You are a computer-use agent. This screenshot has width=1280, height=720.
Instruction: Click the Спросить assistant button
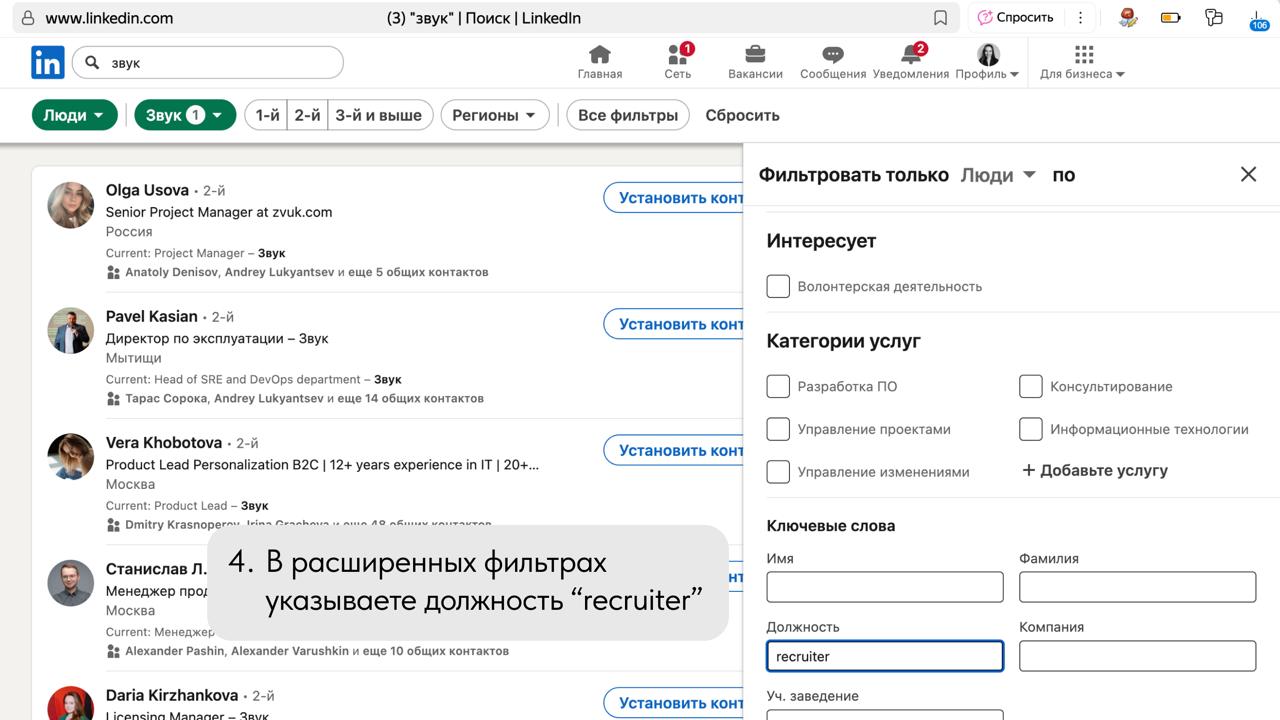click(x=1016, y=18)
